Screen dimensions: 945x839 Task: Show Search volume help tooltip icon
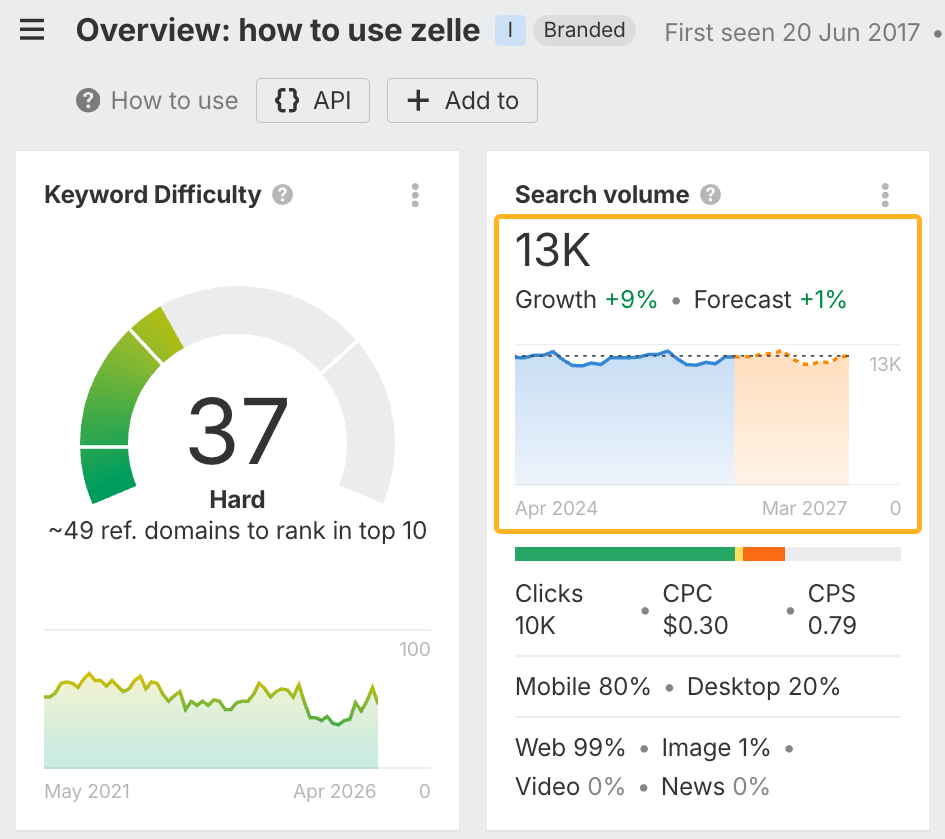pos(710,195)
